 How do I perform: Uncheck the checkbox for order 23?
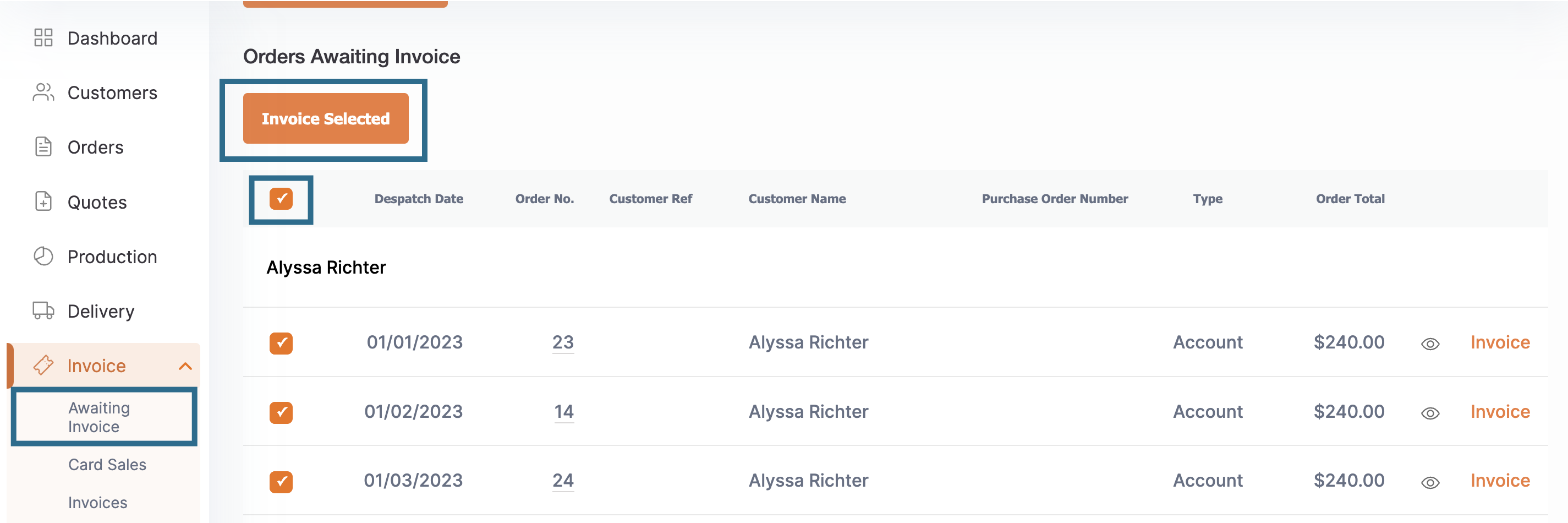coord(281,344)
